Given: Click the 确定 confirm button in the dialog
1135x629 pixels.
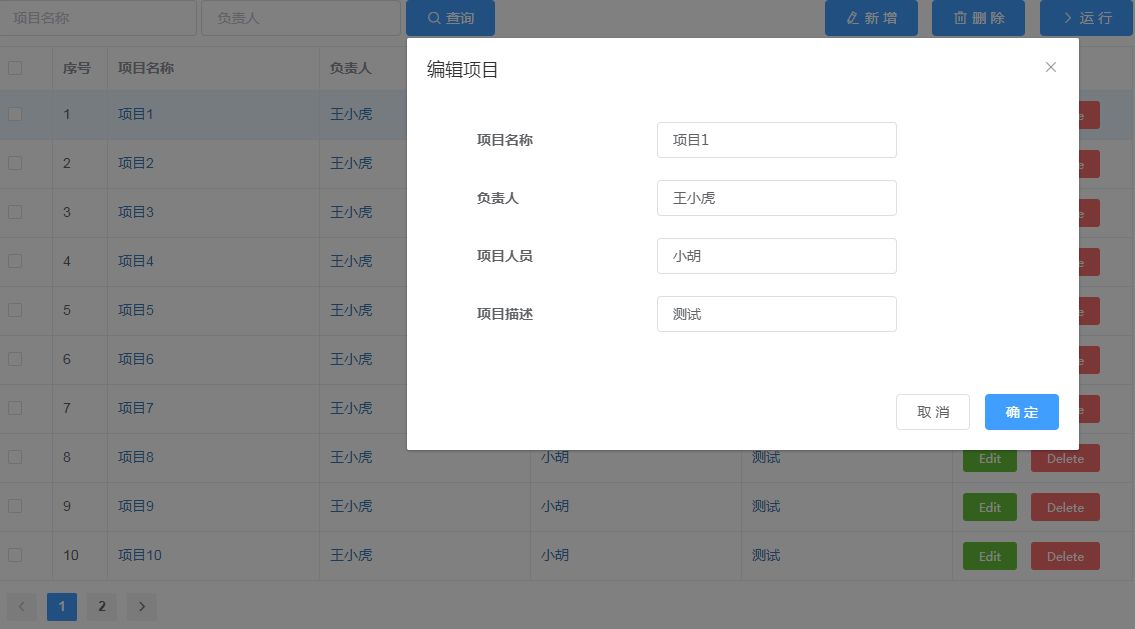Looking at the screenshot, I should point(1021,411).
